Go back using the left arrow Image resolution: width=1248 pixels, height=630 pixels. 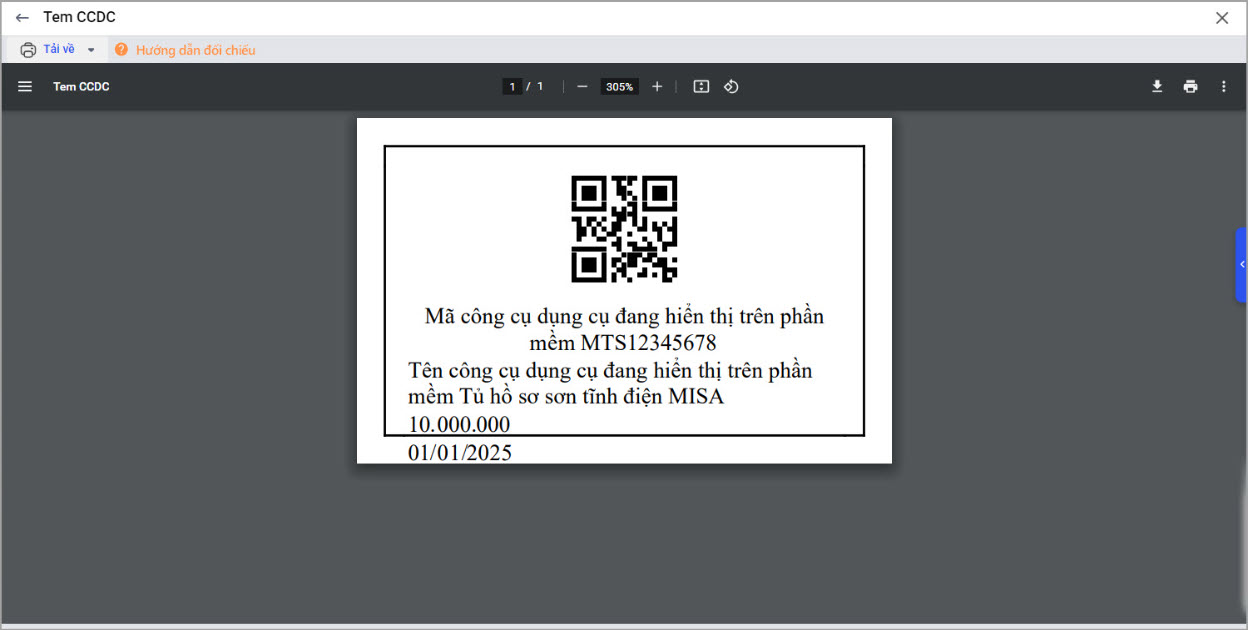(x=22, y=18)
